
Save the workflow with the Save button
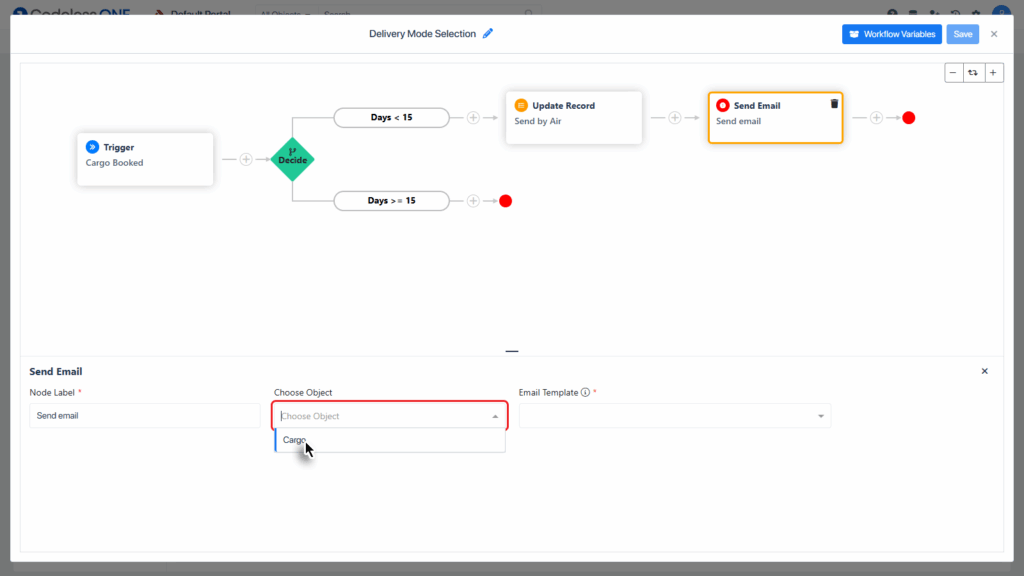tap(962, 34)
